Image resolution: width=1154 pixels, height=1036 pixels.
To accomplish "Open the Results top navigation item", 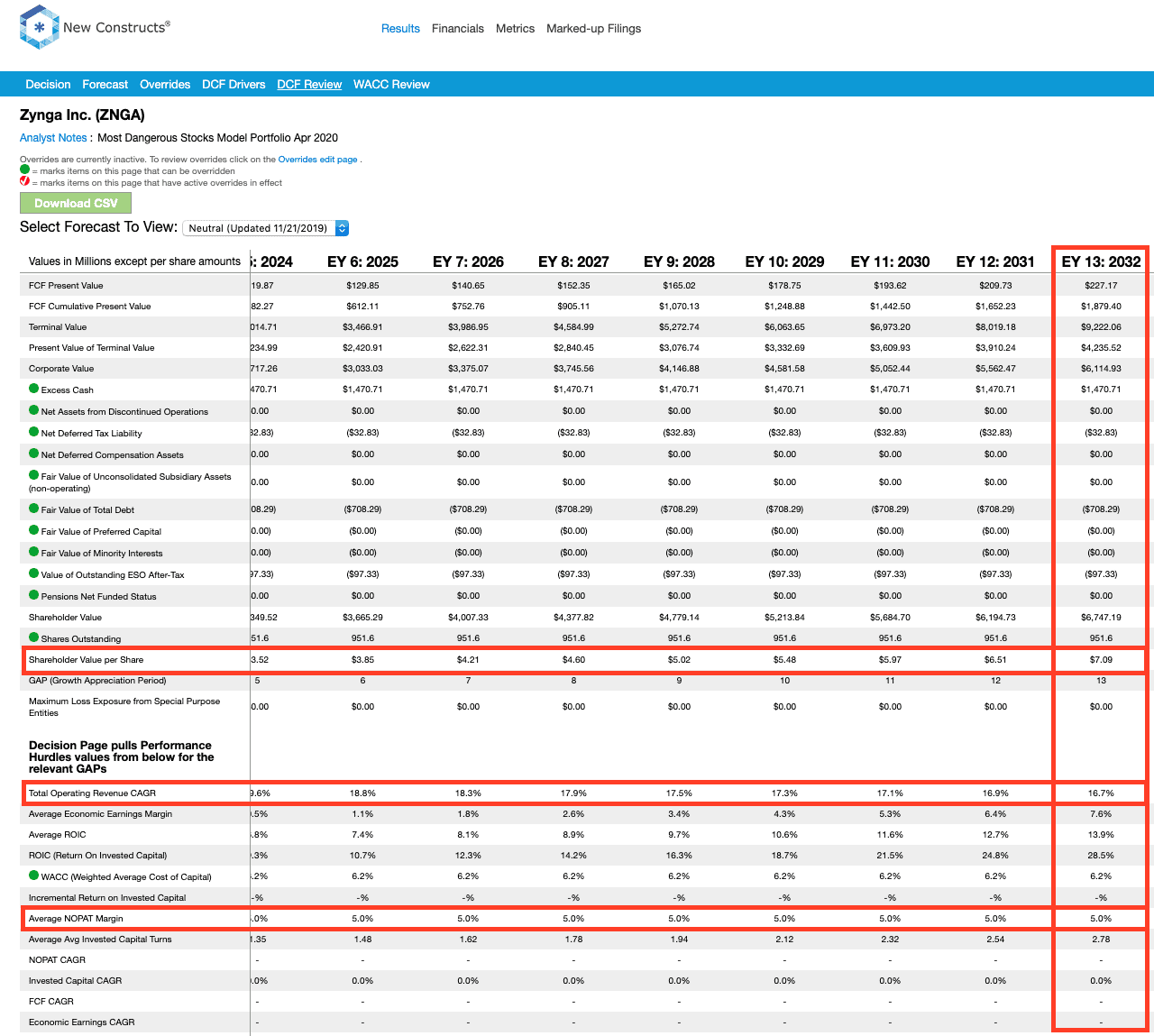I will tap(400, 29).
